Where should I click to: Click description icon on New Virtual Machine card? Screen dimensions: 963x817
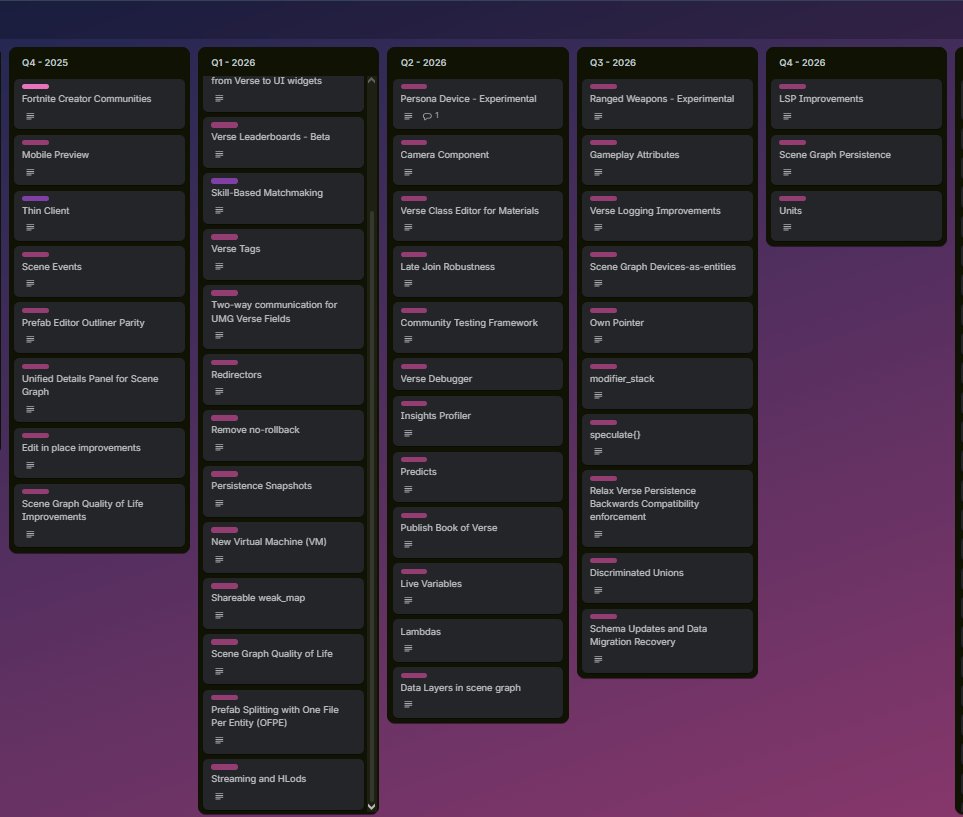click(219, 560)
